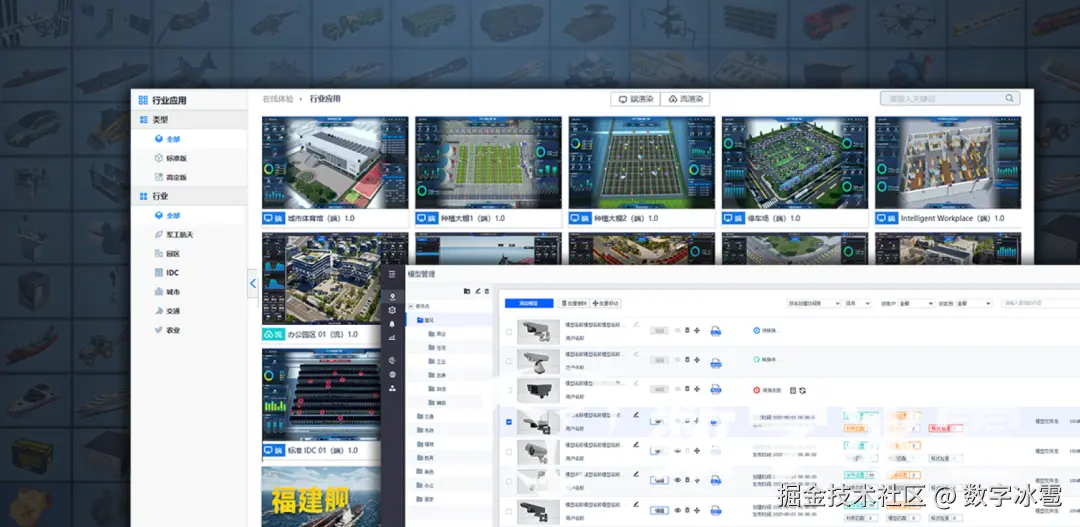
Task: Click the bar chart icon in the dark sidebar
Action: pos(393,338)
